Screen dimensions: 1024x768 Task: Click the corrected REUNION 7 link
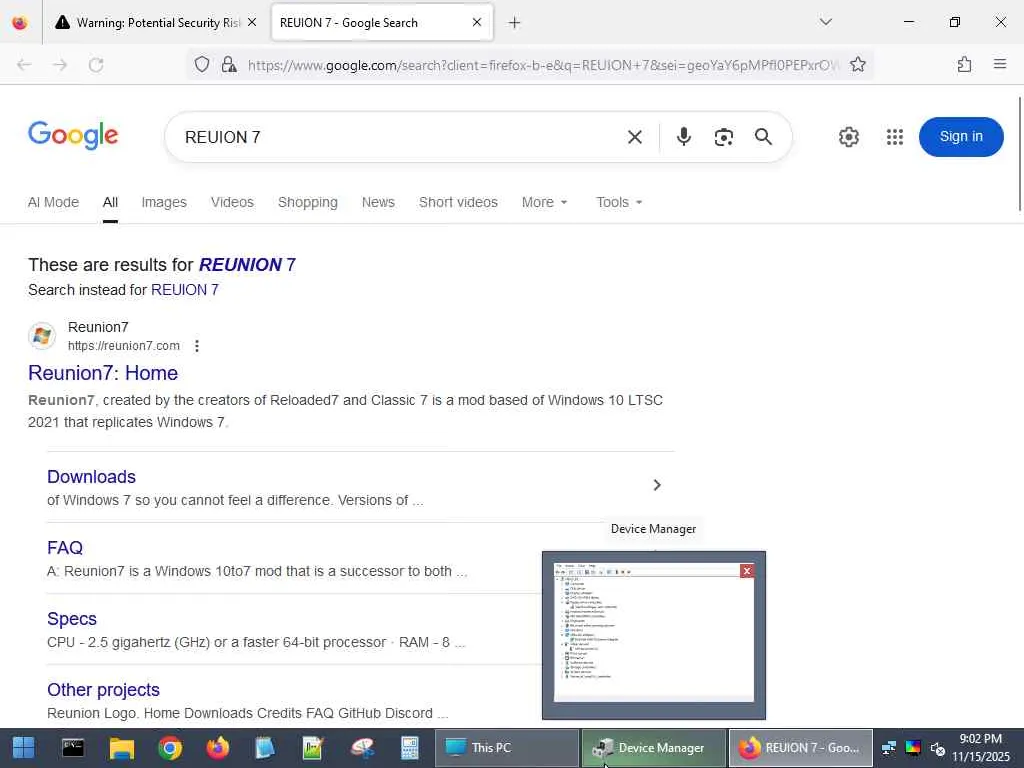[x=247, y=264]
